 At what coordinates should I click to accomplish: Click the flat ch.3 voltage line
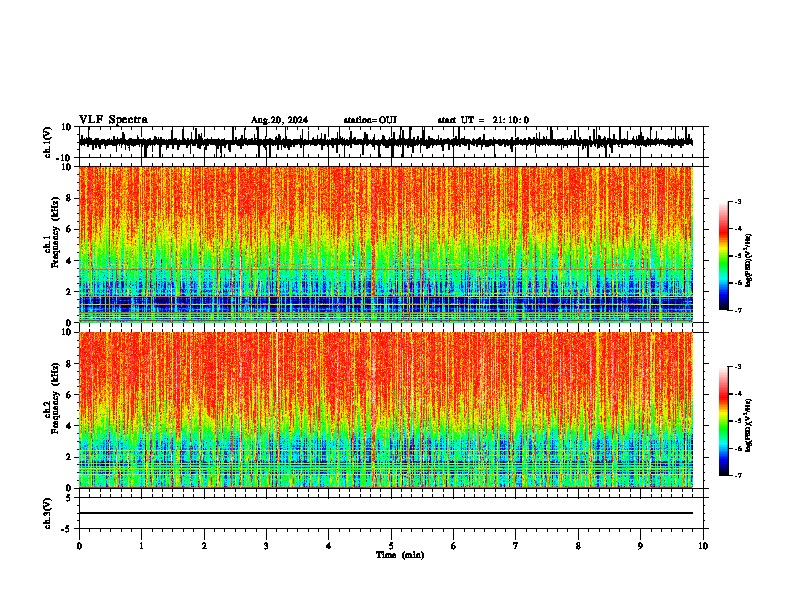click(x=385, y=513)
